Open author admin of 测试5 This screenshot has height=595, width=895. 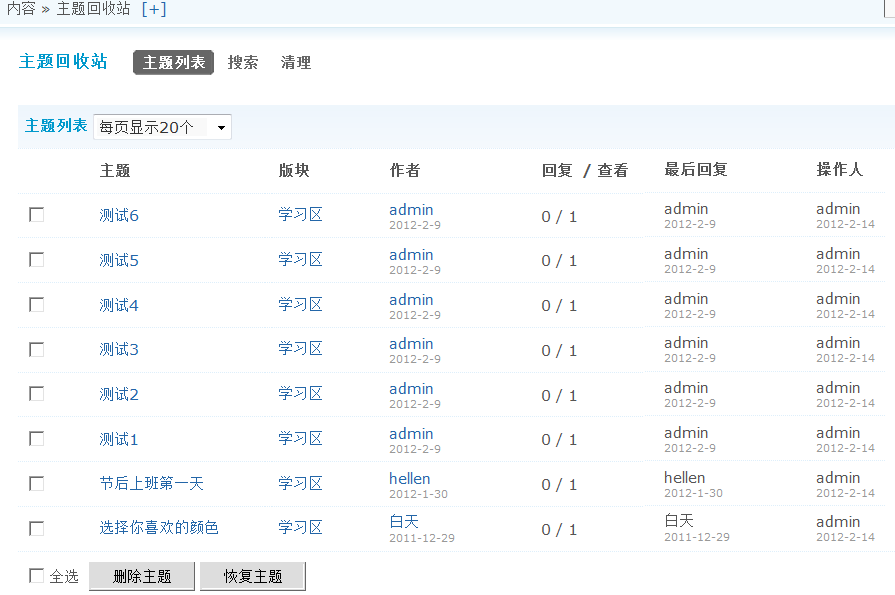pos(411,255)
